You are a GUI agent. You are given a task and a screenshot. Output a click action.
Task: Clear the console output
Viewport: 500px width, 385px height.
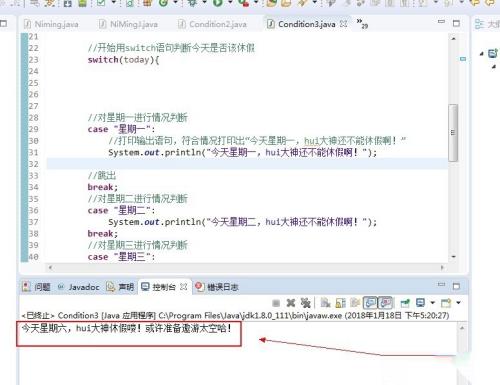[325, 303]
